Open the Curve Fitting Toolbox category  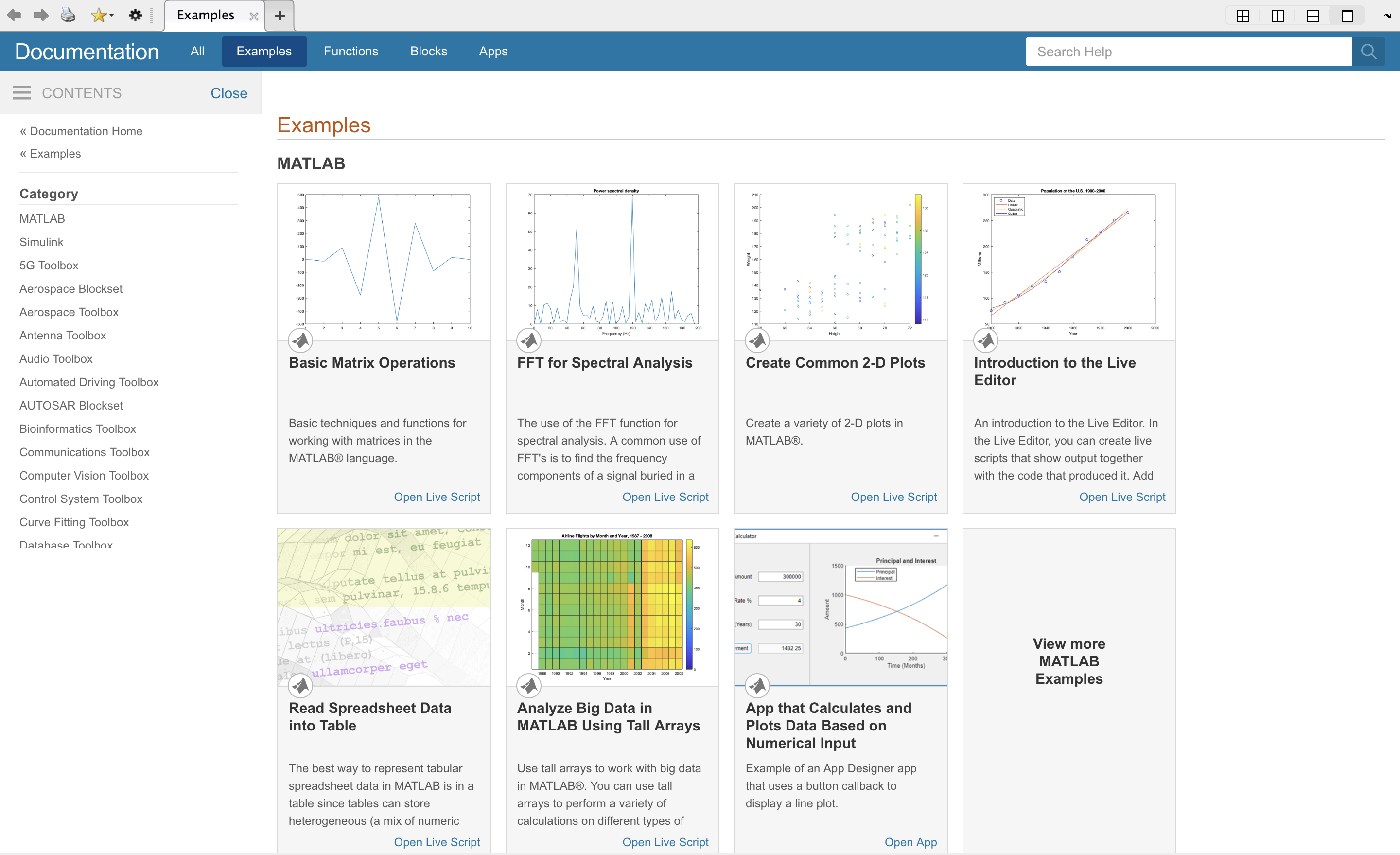[x=74, y=522]
